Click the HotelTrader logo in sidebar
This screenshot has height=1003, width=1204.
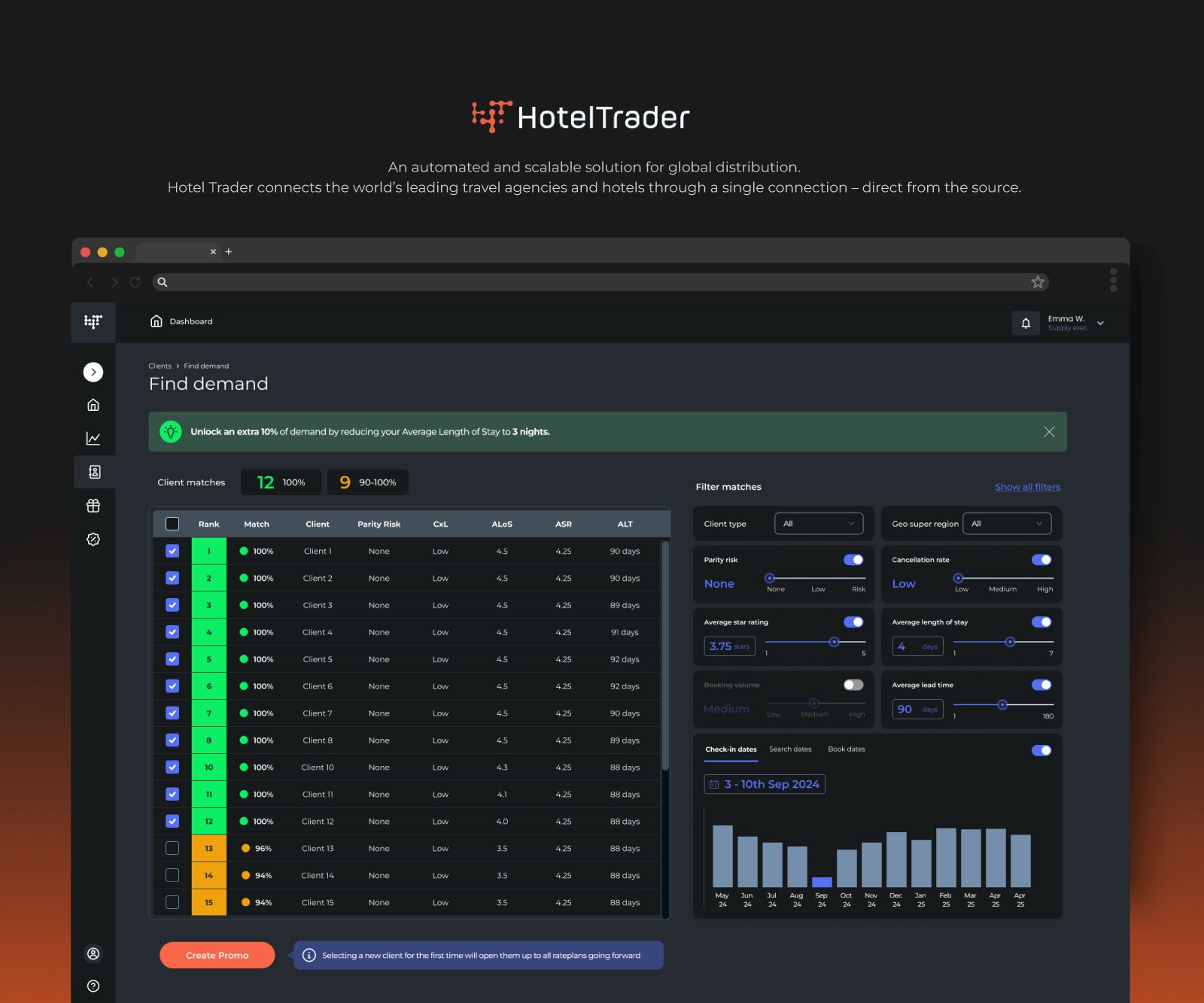pyautogui.click(x=93, y=322)
